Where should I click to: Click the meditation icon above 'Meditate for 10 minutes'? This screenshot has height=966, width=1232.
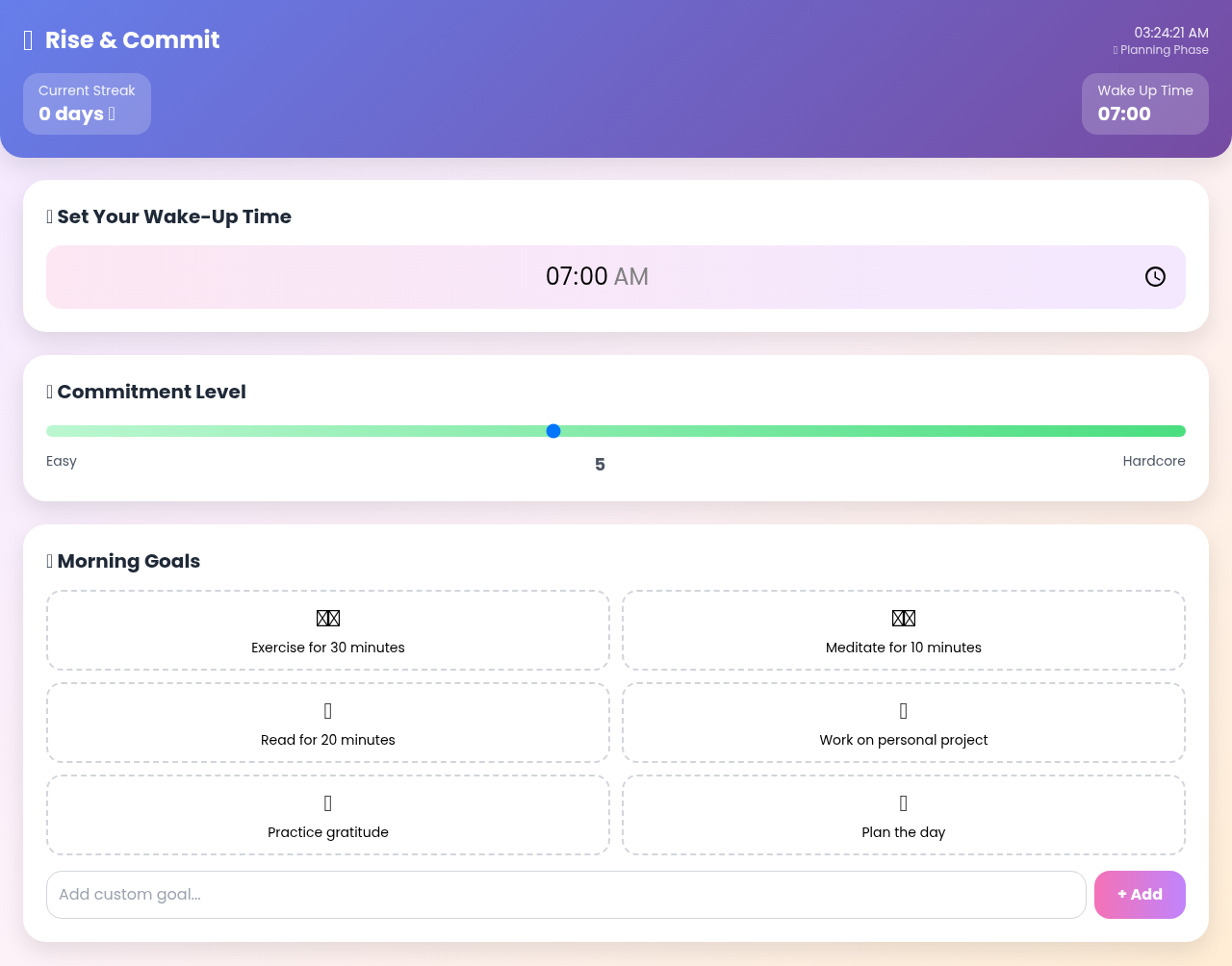[903, 617]
